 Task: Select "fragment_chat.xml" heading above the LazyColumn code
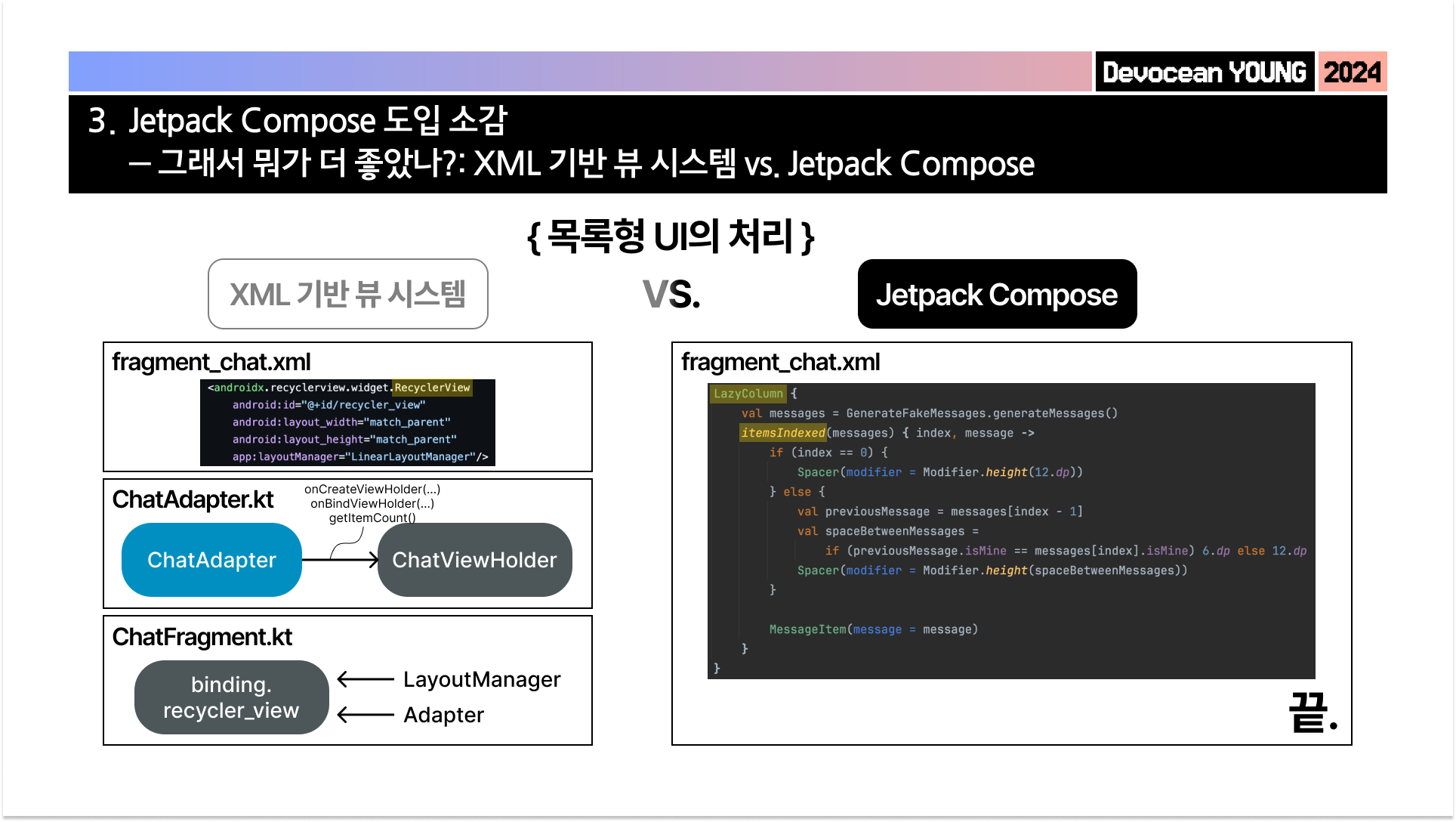pyautogui.click(x=781, y=362)
